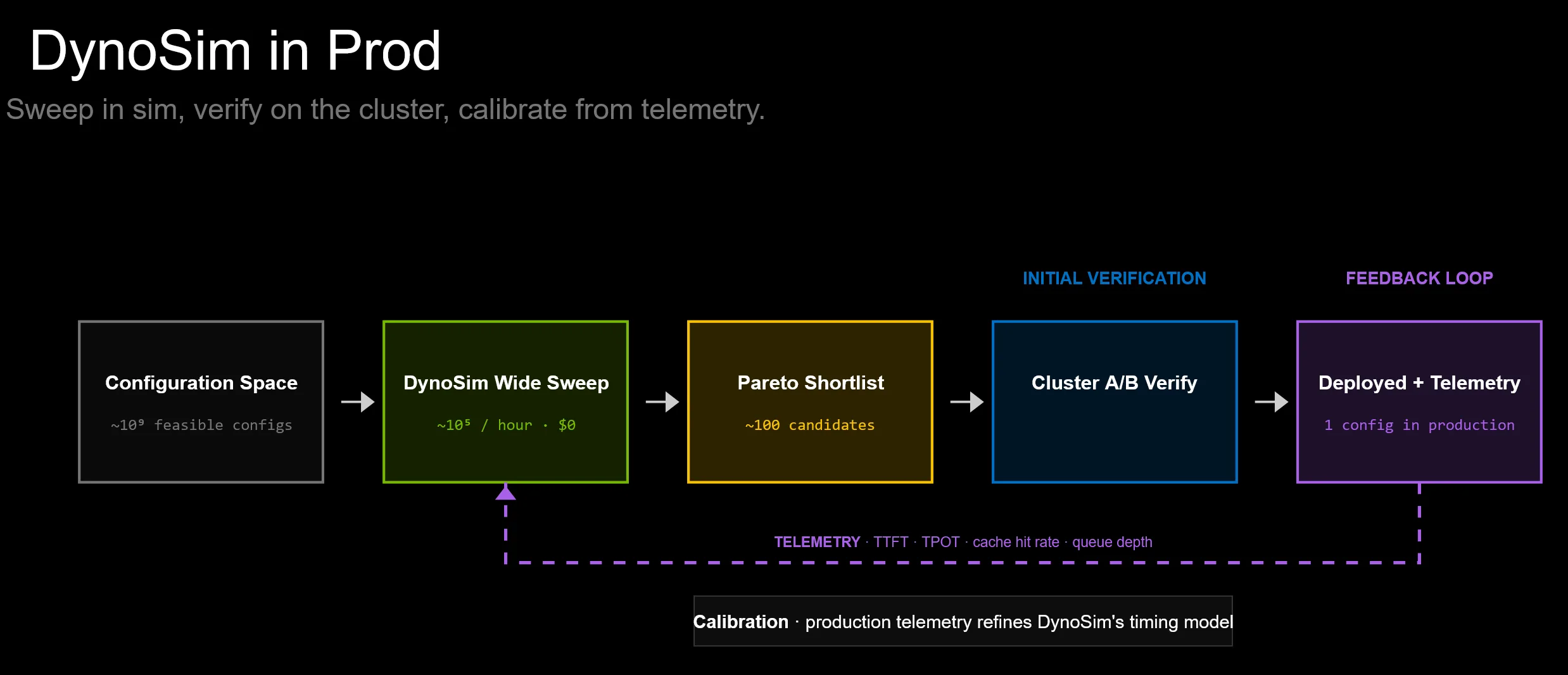Image resolution: width=1568 pixels, height=675 pixels.
Task: Click '~100 candidates' text
Action: click(810, 425)
